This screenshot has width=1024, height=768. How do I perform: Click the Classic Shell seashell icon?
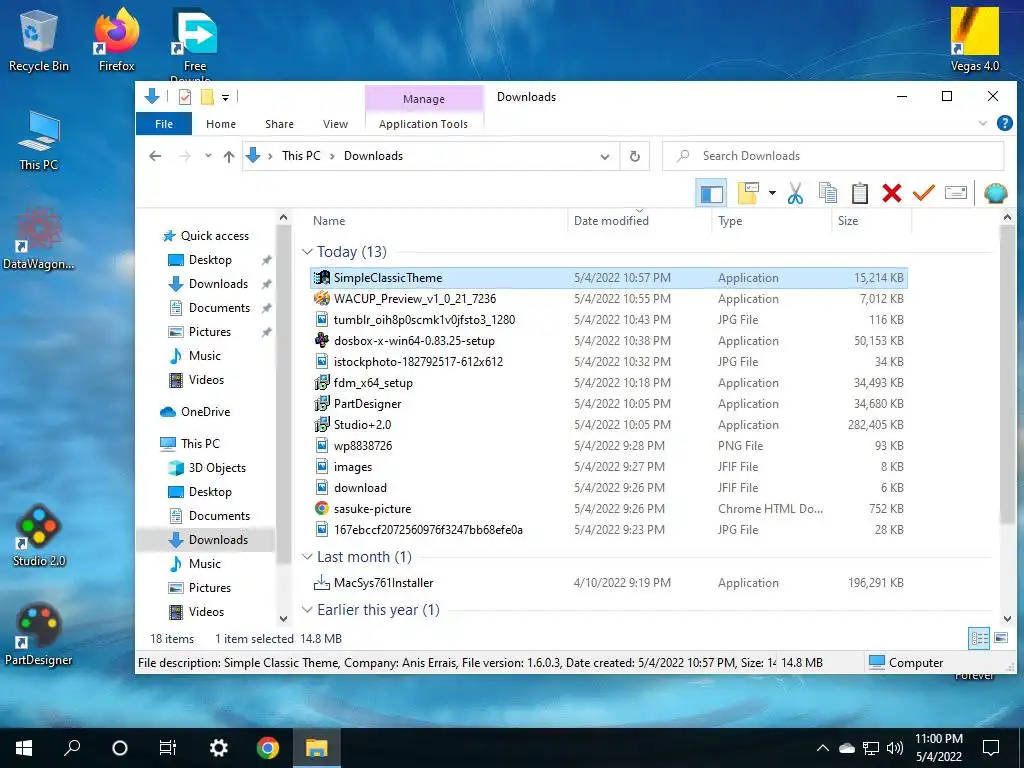point(995,193)
